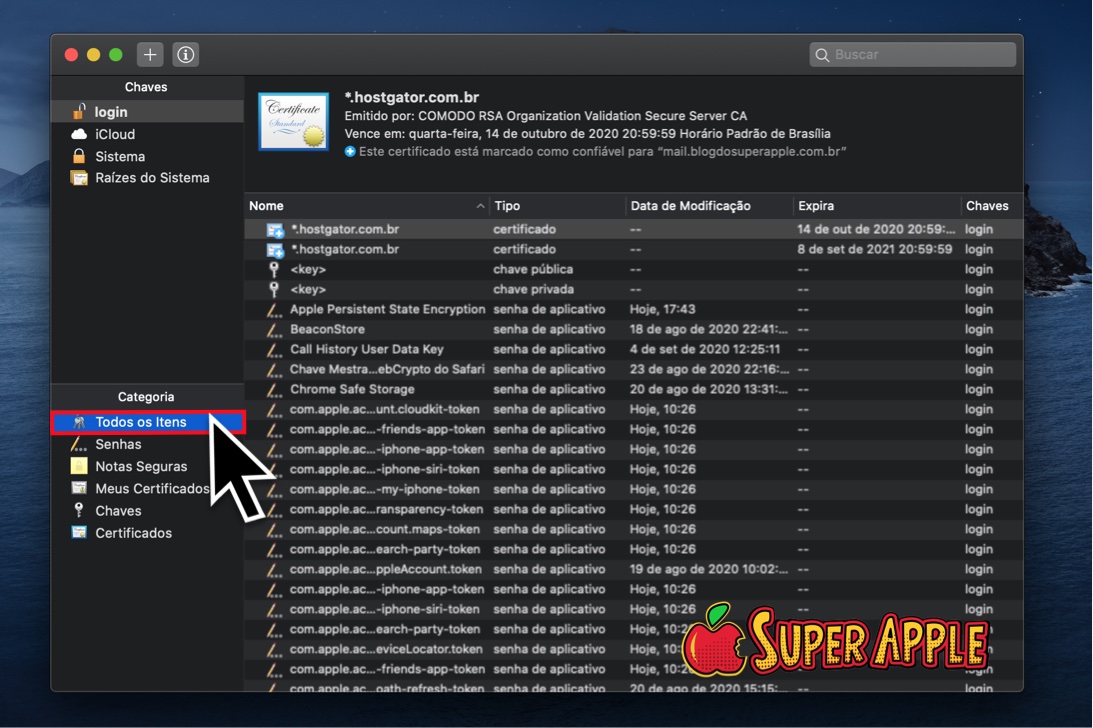The image size is (1093, 728).
Task: Sort by Data de Modificação column
Action: click(690, 206)
